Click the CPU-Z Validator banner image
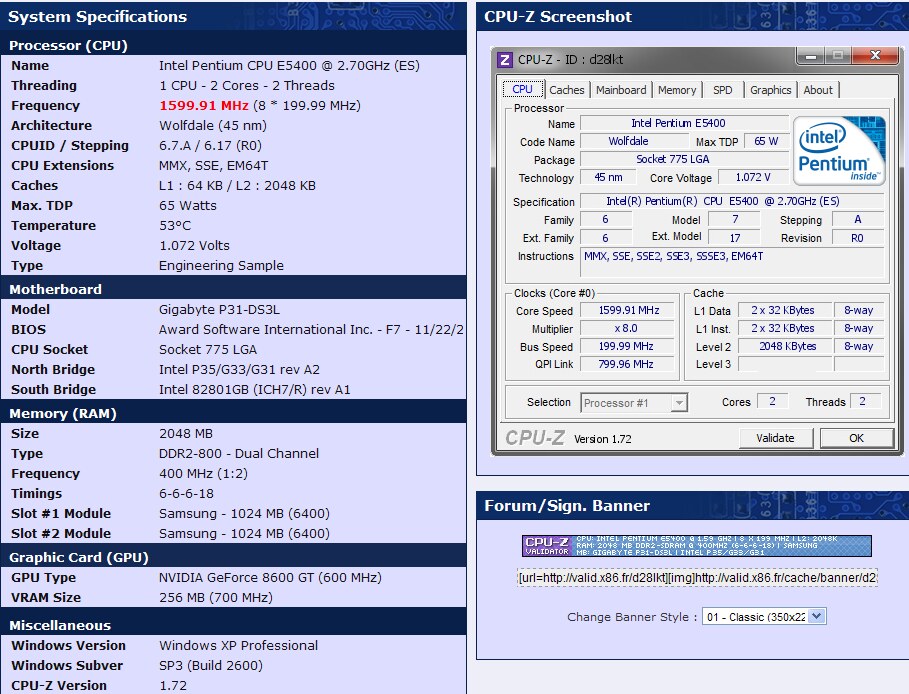The height and width of the screenshot is (694, 909). pos(696,546)
